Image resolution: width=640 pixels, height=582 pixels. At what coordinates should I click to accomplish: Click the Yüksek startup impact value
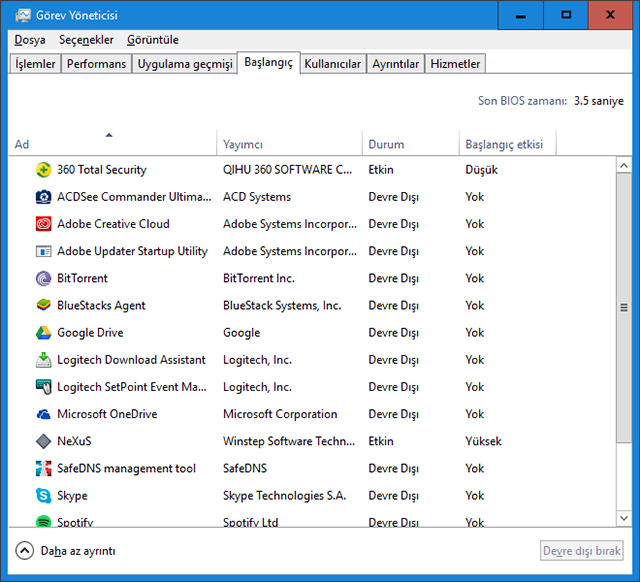coord(483,441)
